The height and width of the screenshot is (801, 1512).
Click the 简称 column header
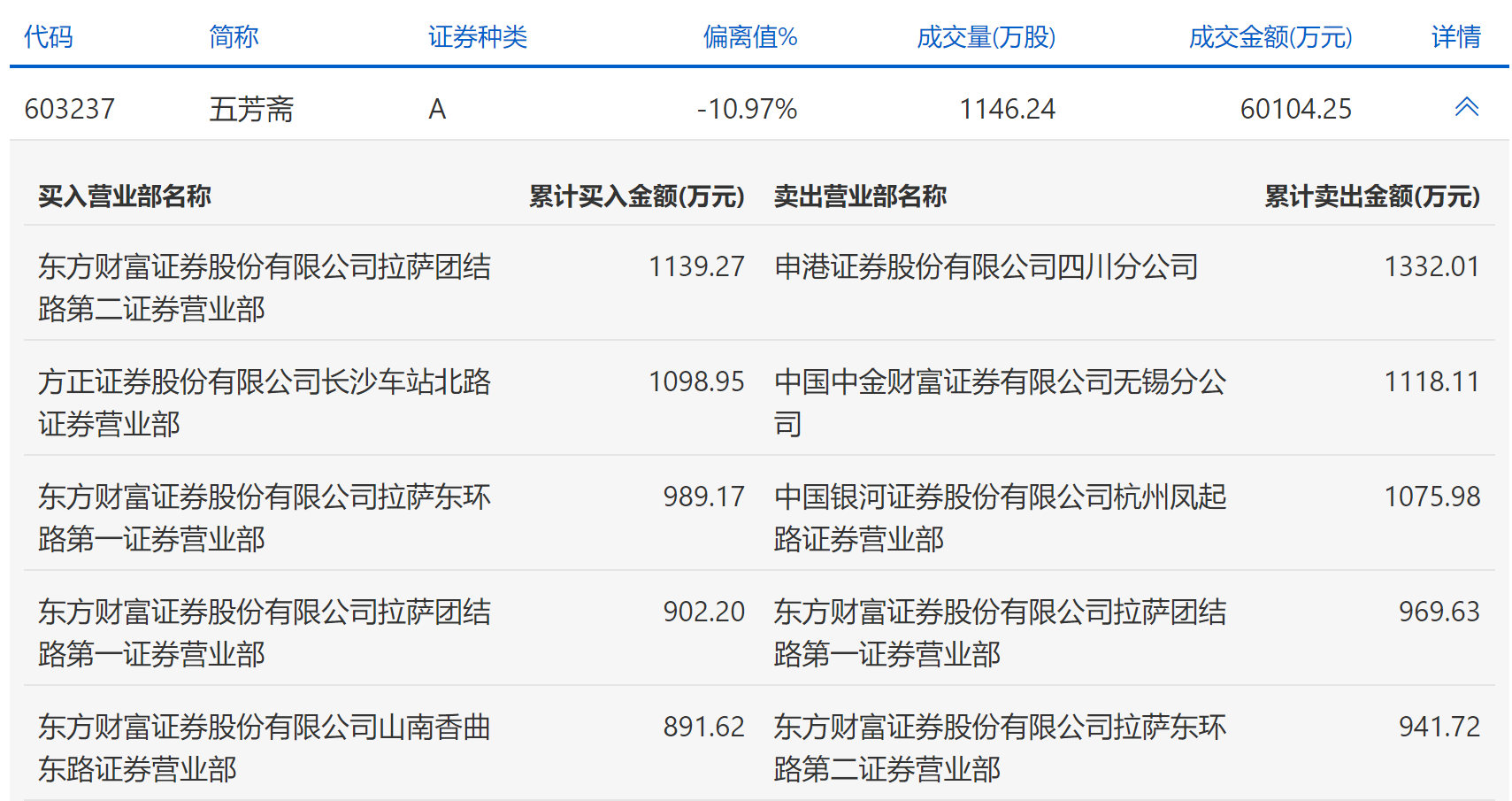click(234, 37)
